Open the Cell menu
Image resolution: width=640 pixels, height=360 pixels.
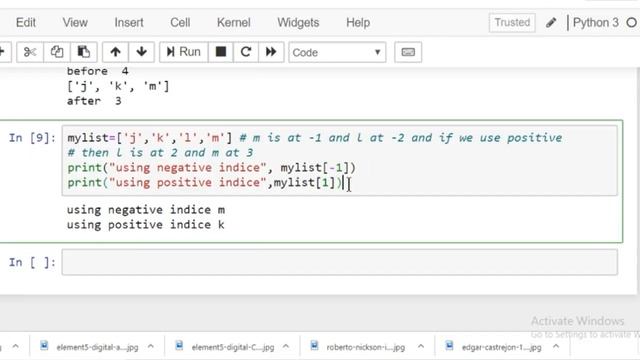(x=180, y=22)
